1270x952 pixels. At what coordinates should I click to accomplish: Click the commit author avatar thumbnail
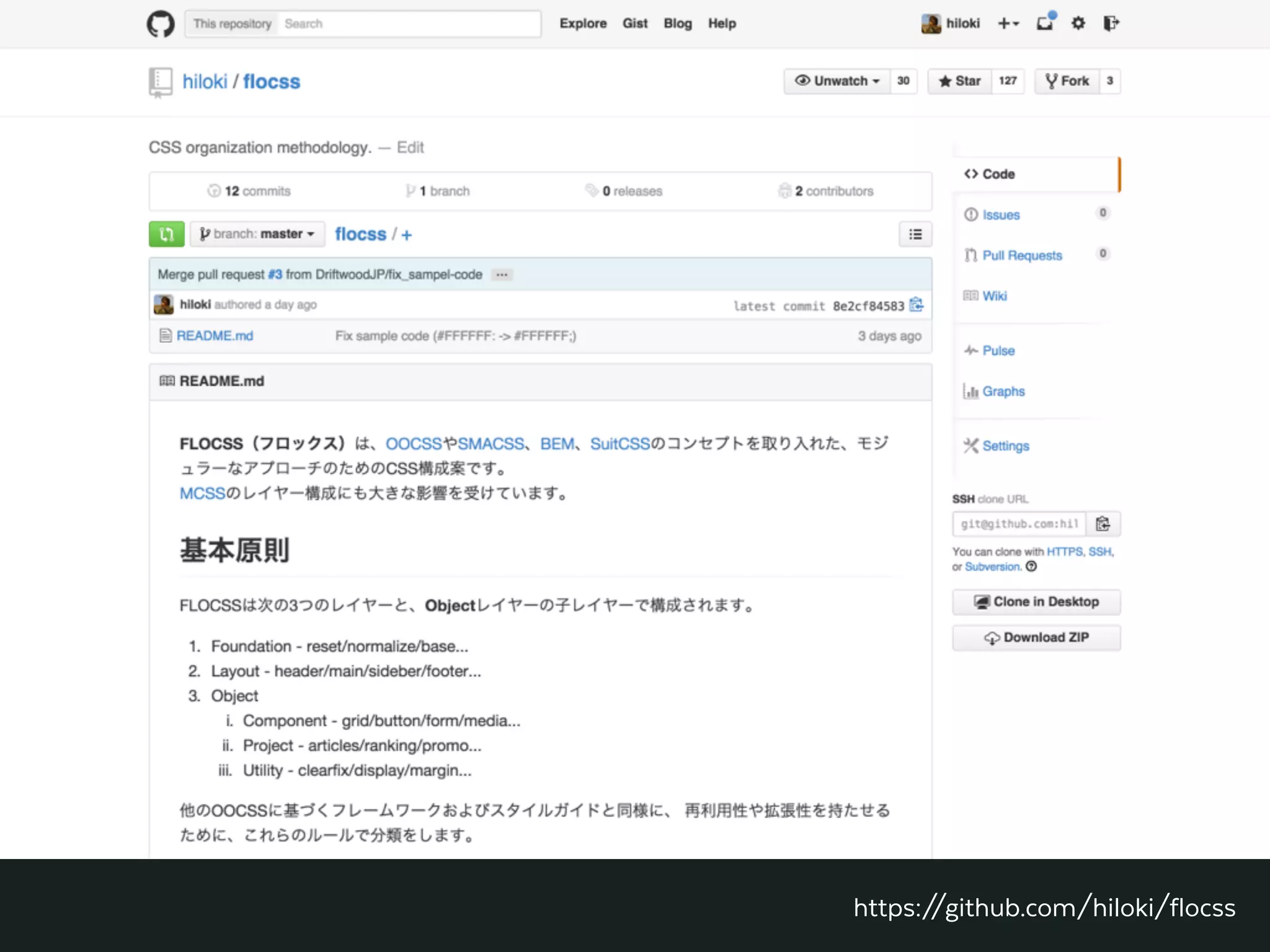click(x=164, y=304)
